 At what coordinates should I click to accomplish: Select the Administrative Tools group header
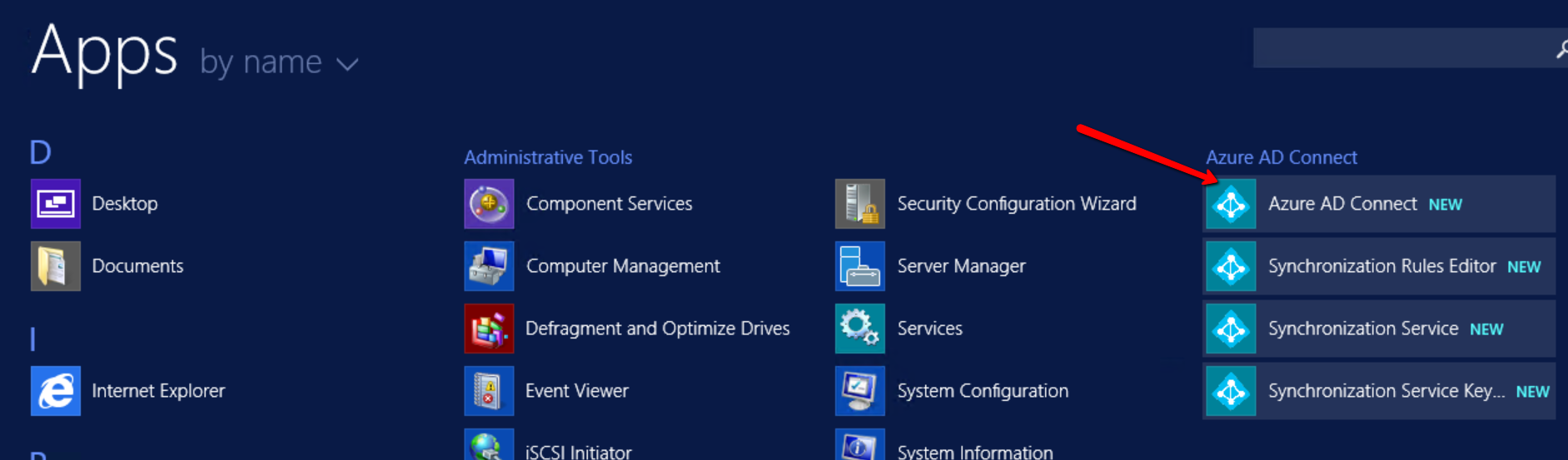pyautogui.click(x=548, y=157)
